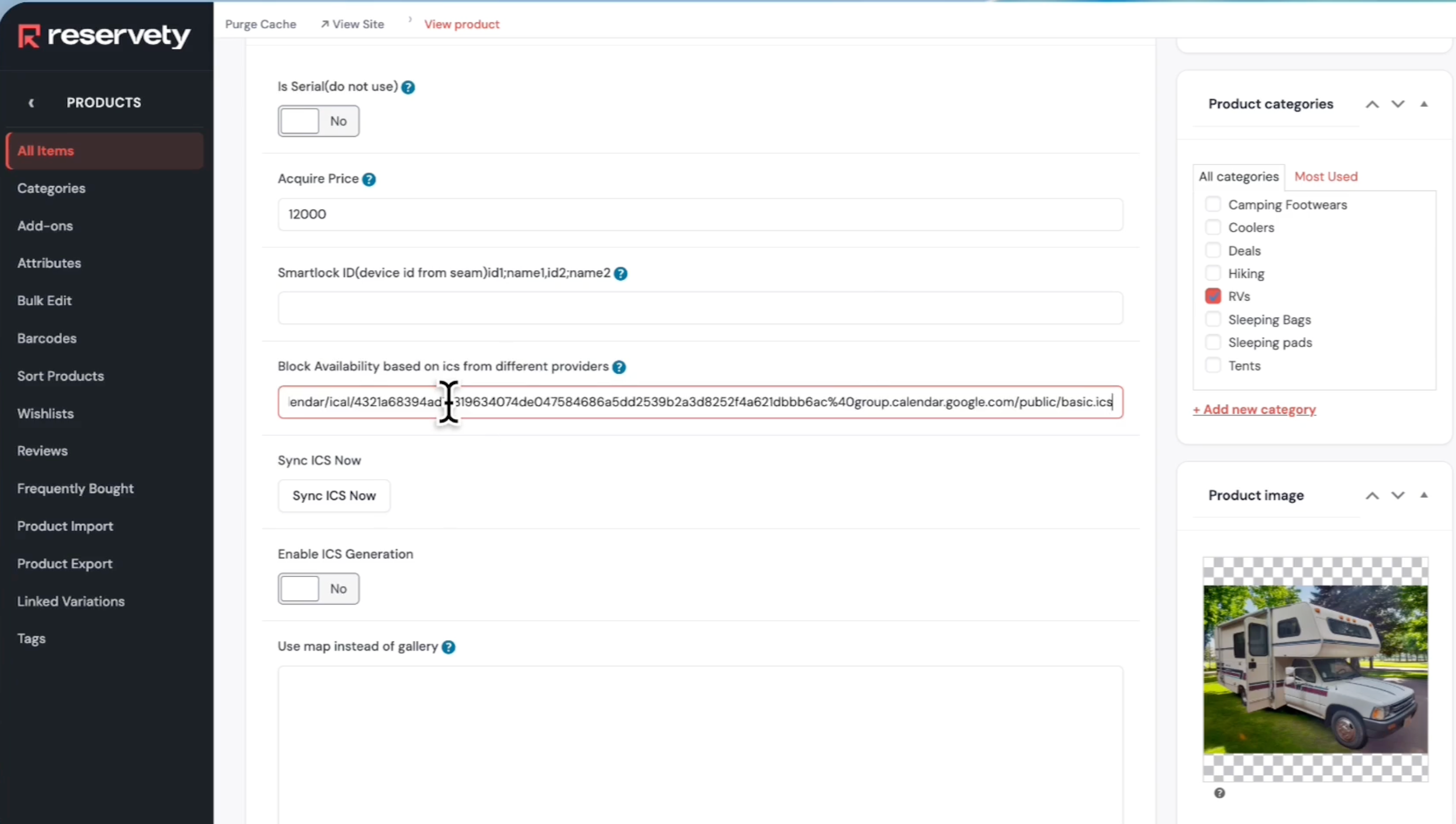1456x824 pixels.
Task: Move Product image panel down
Action: (x=1398, y=495)
